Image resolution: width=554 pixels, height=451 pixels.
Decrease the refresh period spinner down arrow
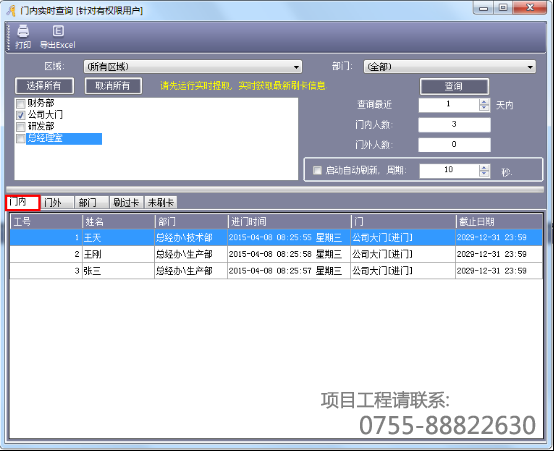(484, 174)
